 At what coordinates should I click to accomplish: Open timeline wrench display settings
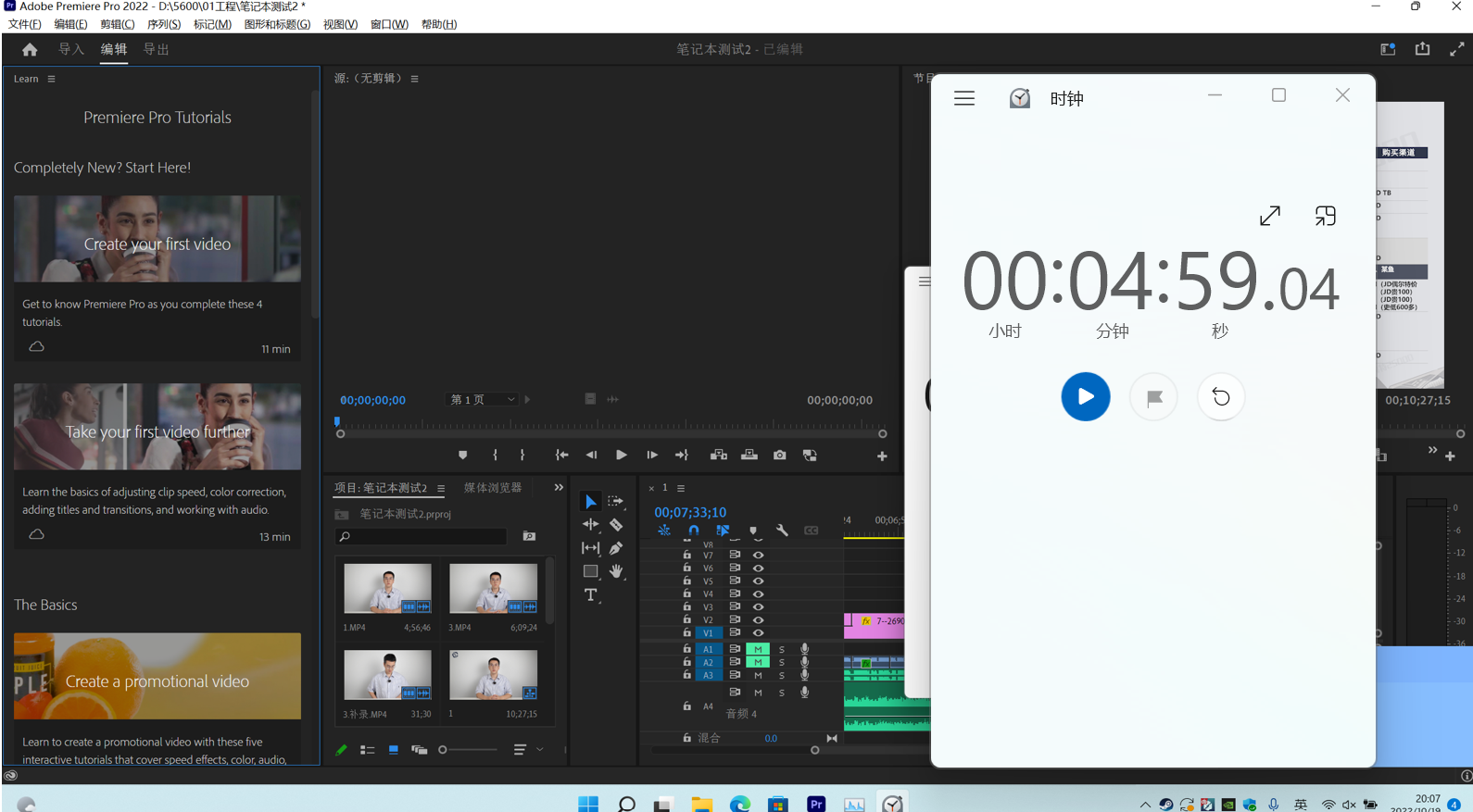782,531
